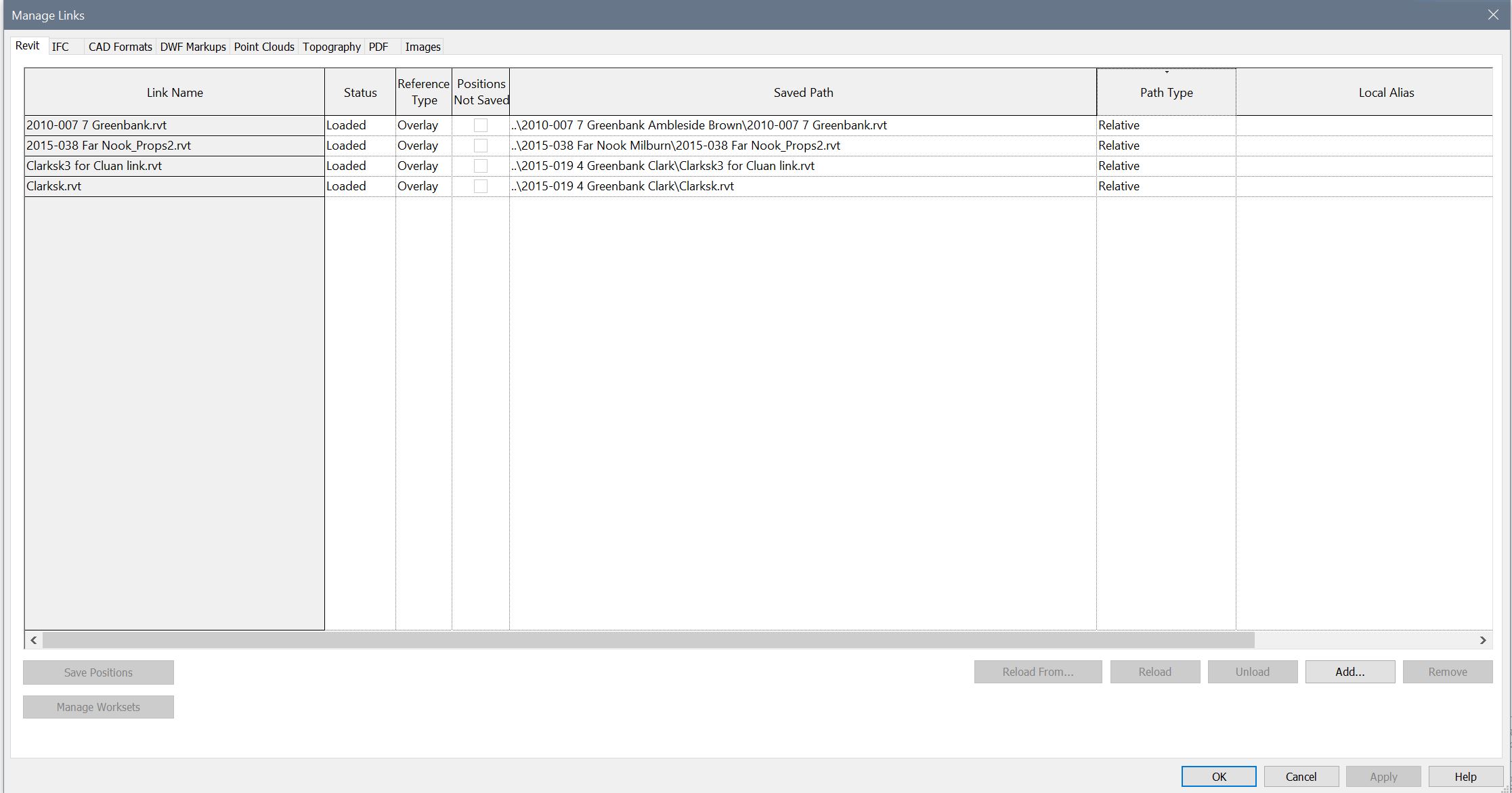Open the Reference Type cell for Clarksk.rvt
Image resolution: width=1512 pixels, height=793 pixels.
coord(423,186)
